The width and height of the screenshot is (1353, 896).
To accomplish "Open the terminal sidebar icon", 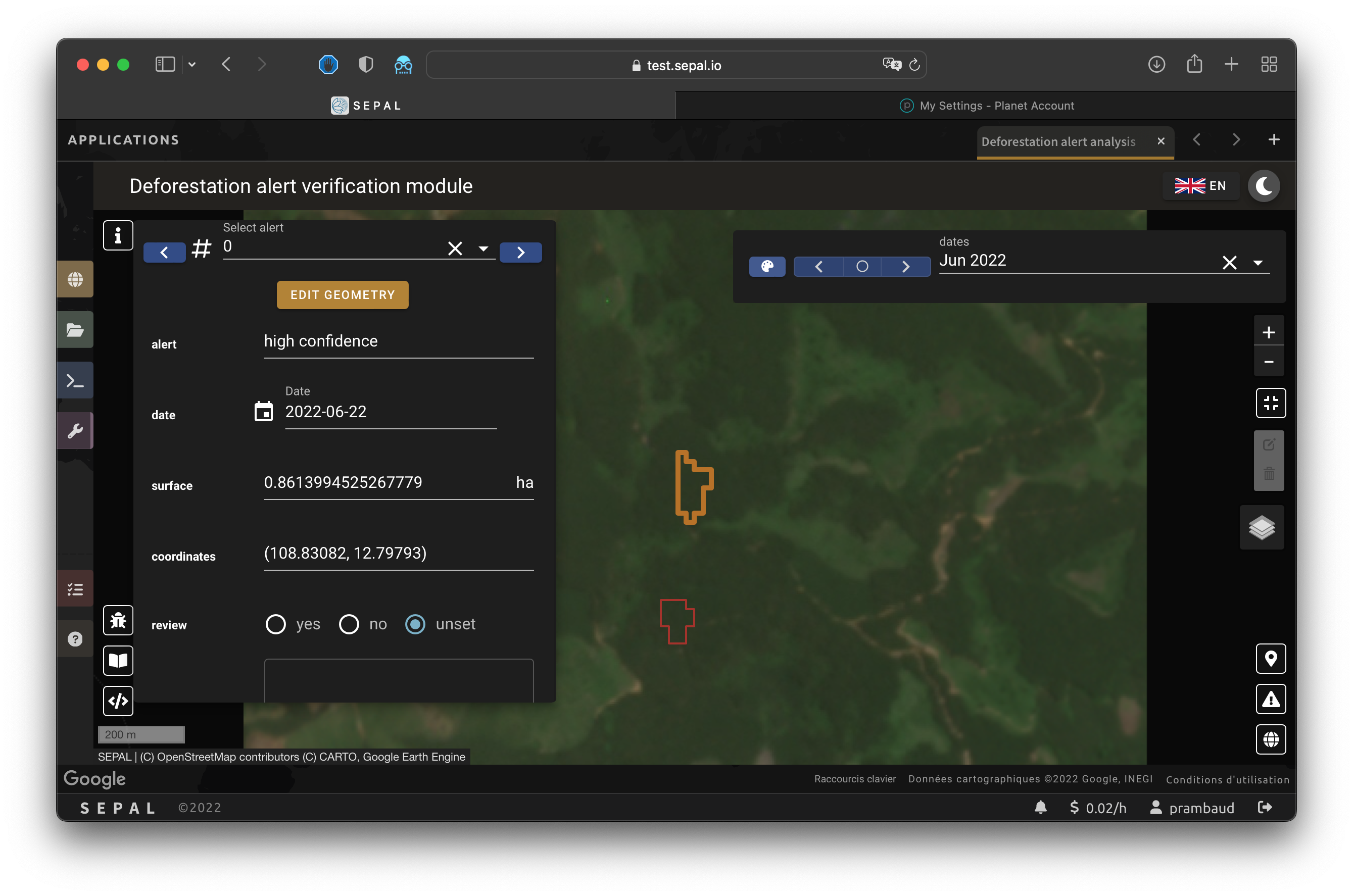I will tap(75, 380).
